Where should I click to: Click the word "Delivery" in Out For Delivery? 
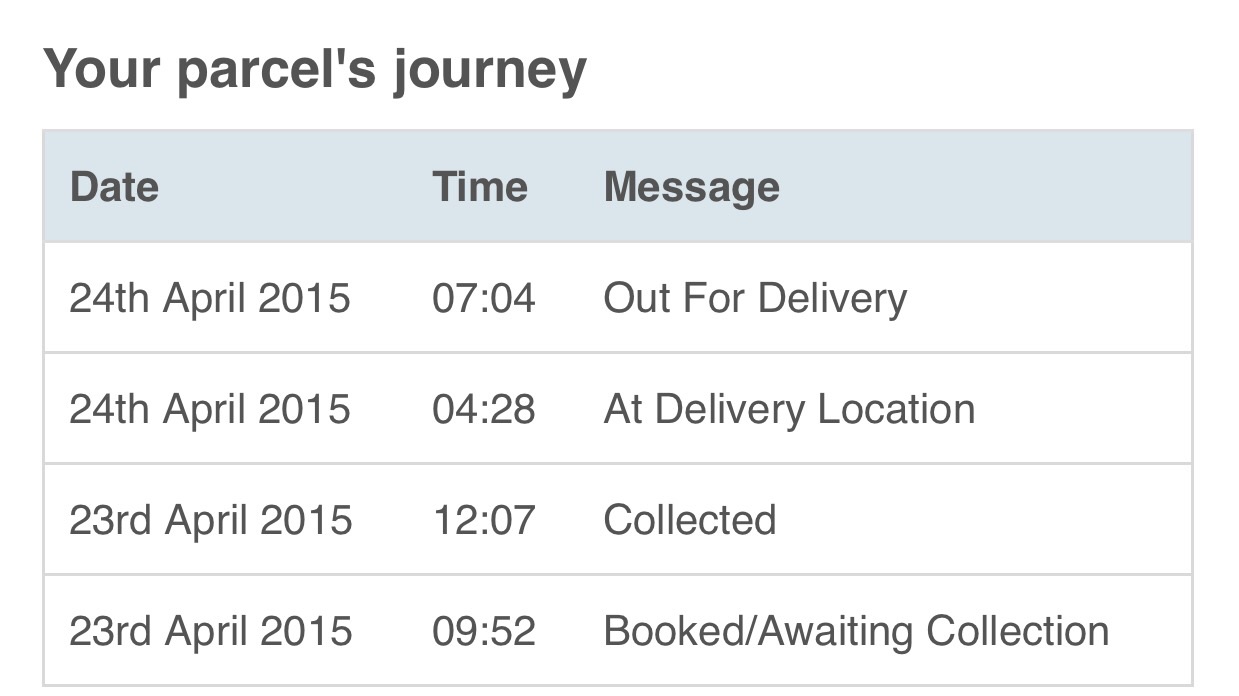[x=832, y=298]
